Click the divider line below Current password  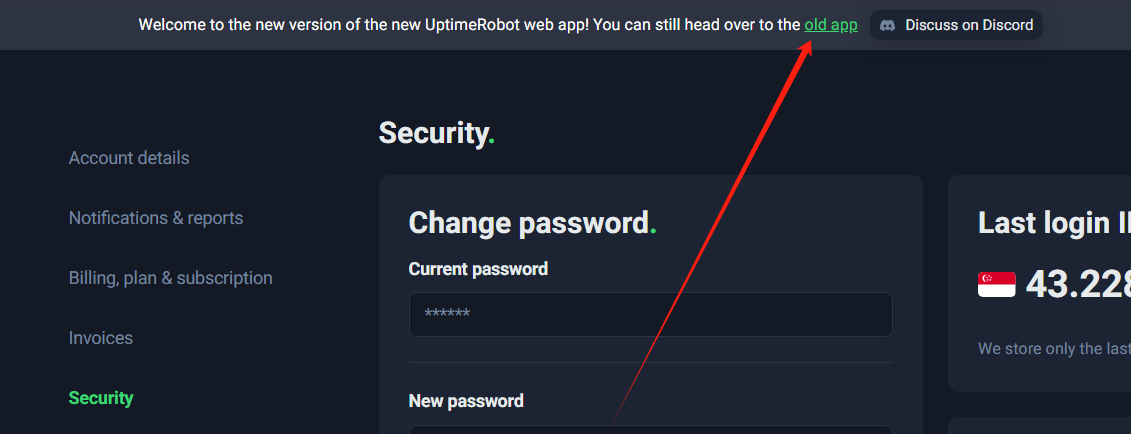tap(650, 362)
